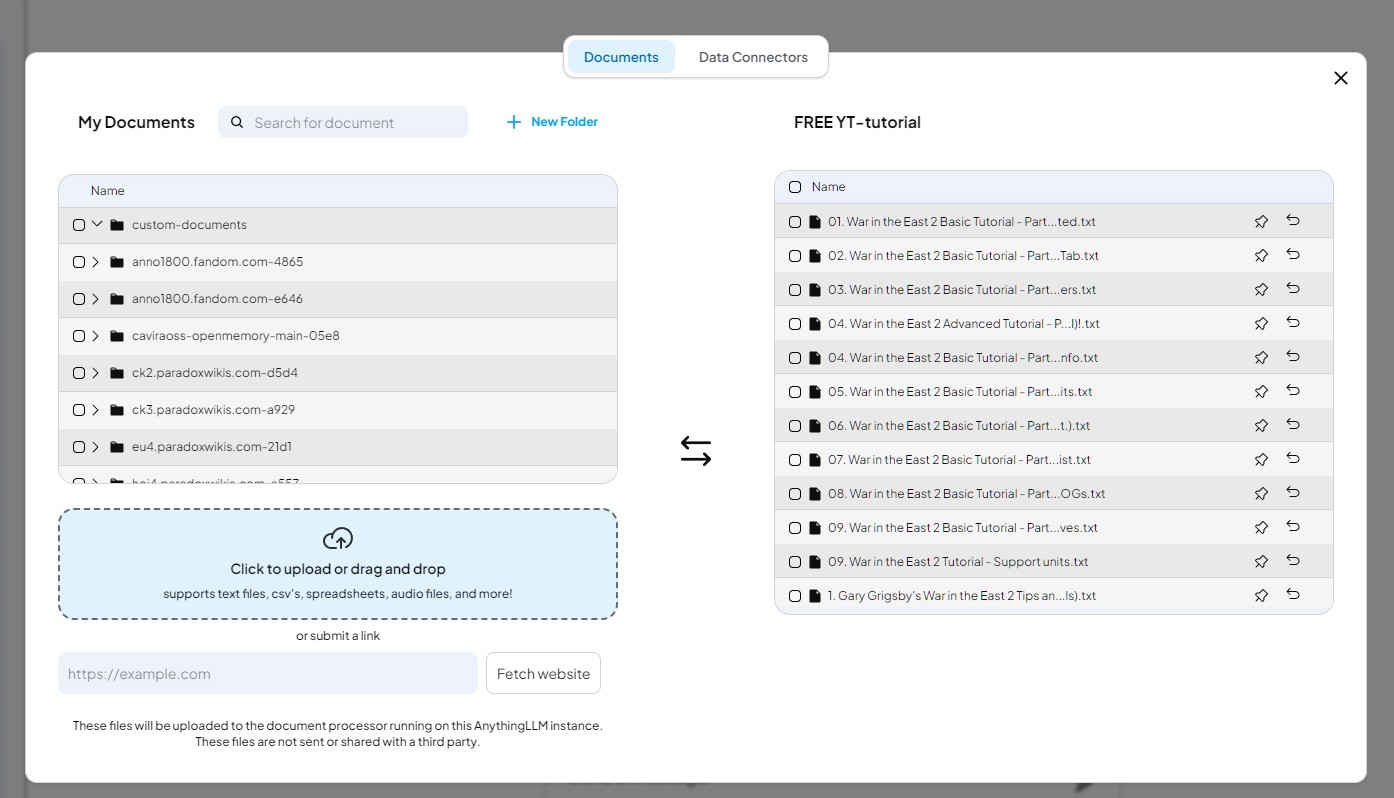
Task: Expand the anno1800.fandom.com-4865 folder
Action: pyautogui.click(x=96, y=262)
